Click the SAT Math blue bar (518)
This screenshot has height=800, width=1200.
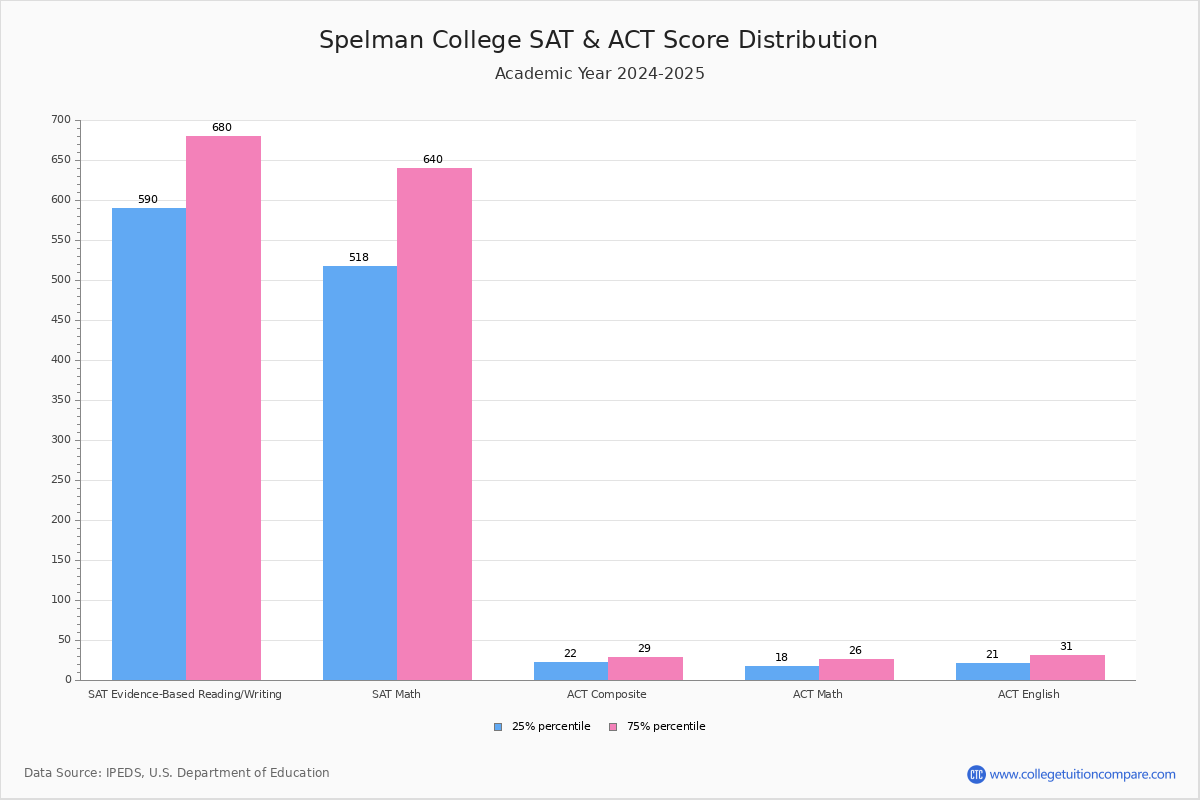point(360,473)
